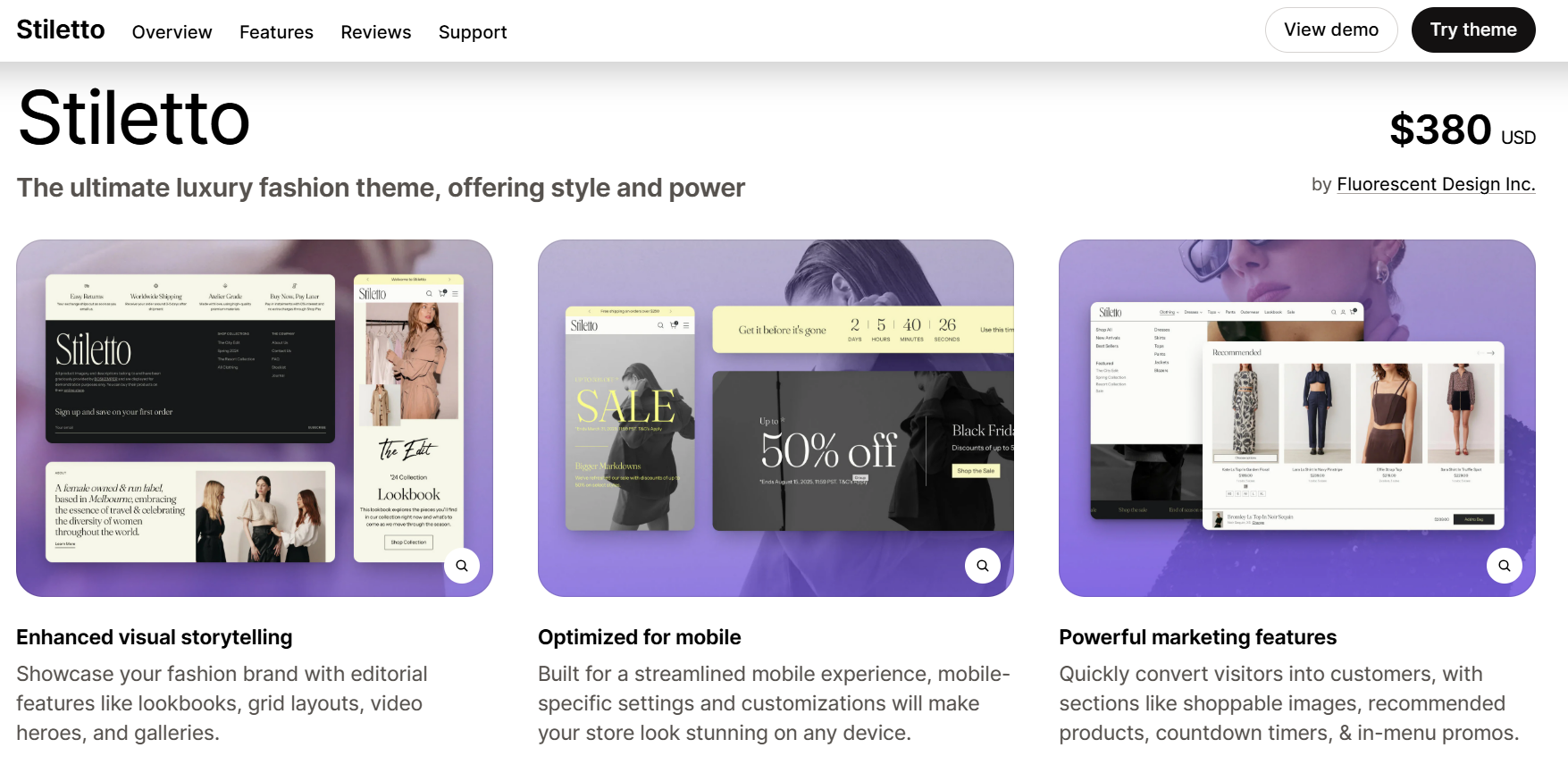Zoom the Optimized for mobile image

pyautogui.click(x=983, y=566)
